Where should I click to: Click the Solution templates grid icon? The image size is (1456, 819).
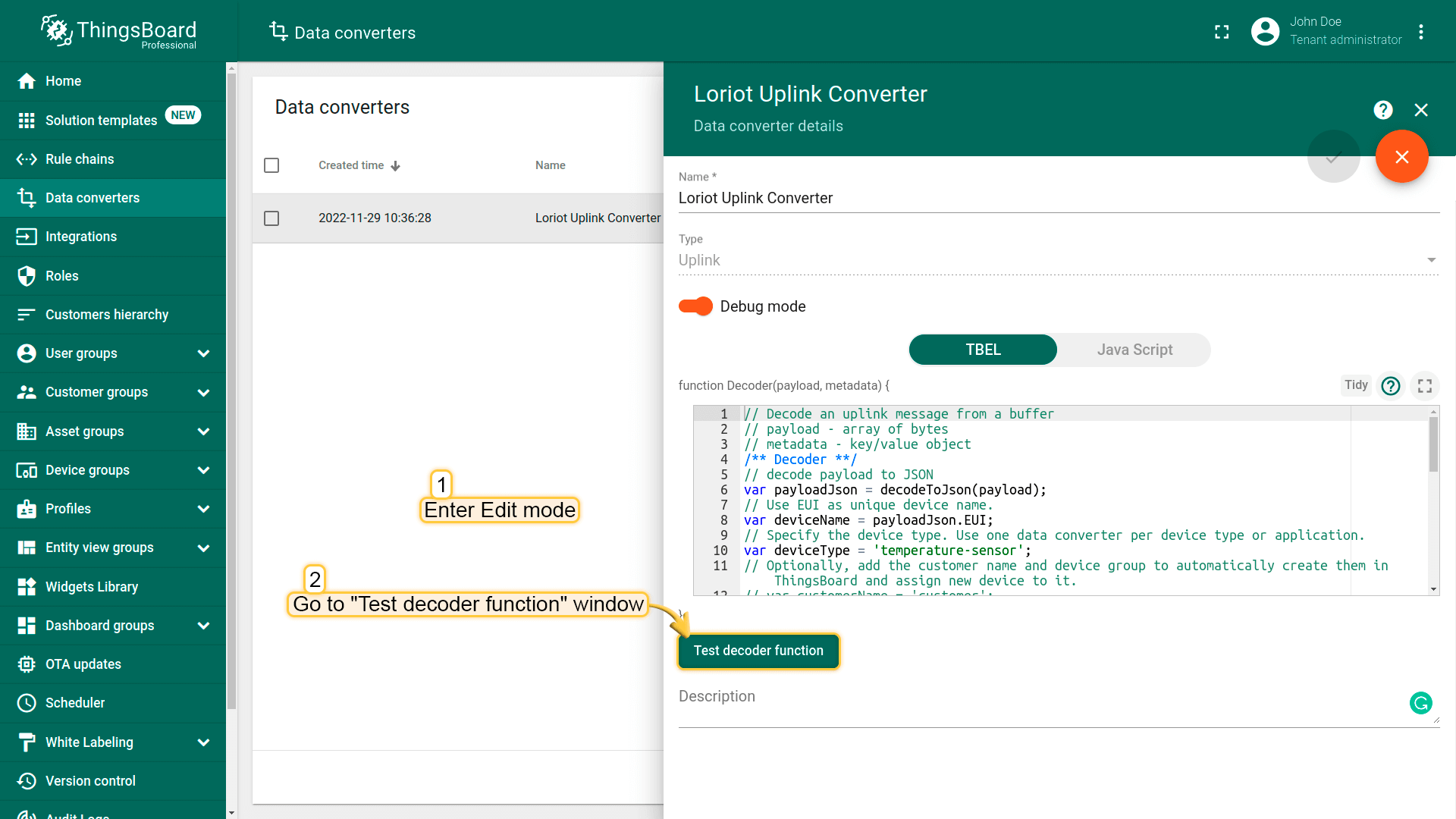coord(27,120)
